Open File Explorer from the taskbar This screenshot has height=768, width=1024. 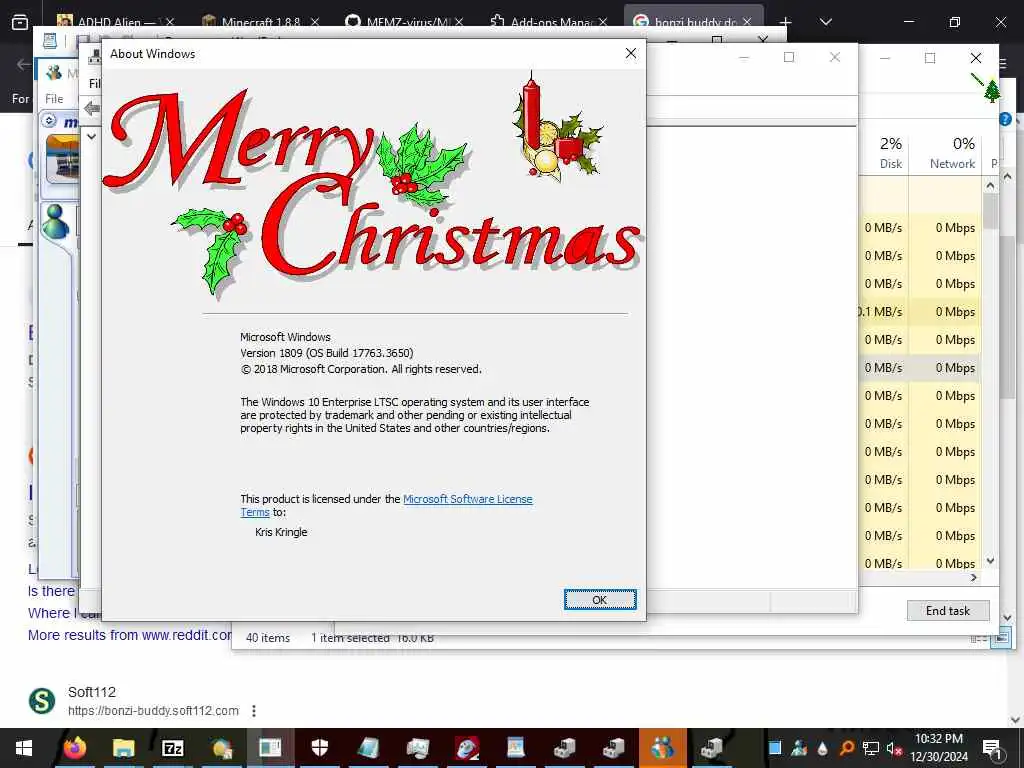pos(123,748)
